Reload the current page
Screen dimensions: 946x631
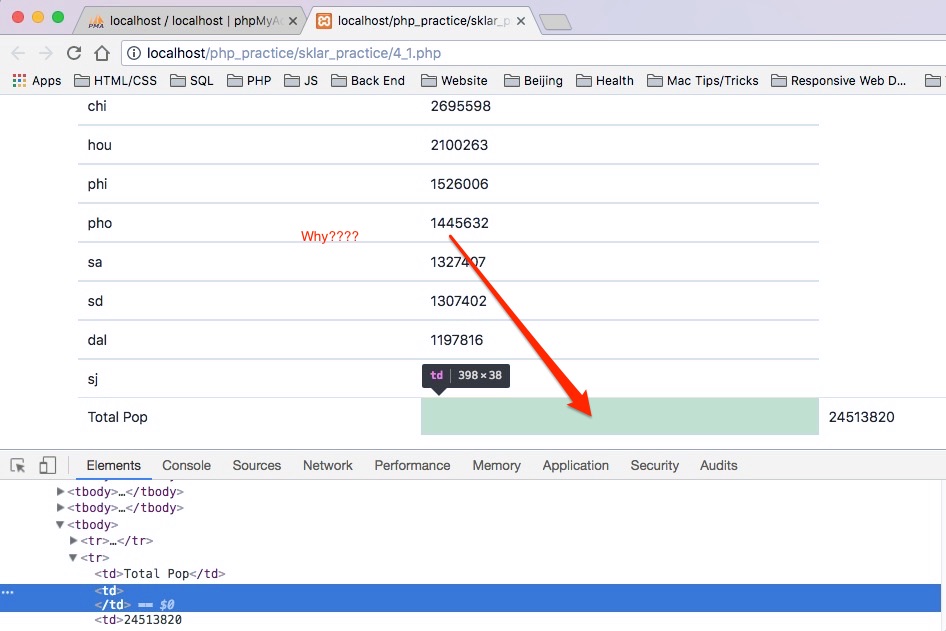(x=73, y=52)
